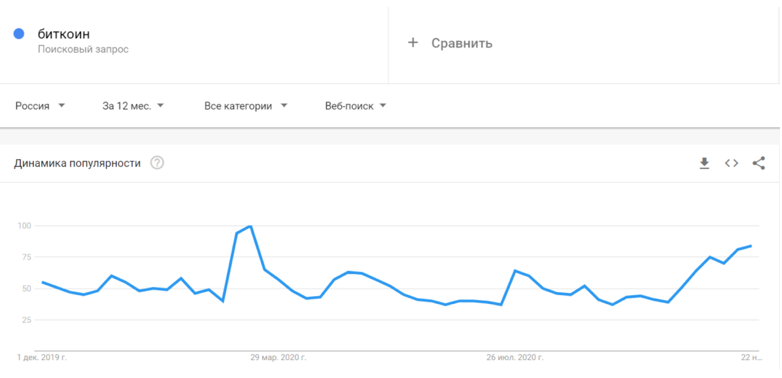This screenshot has height=378, width=782.
Task: Download the popularity chart data as CSV
Action: 704,163
